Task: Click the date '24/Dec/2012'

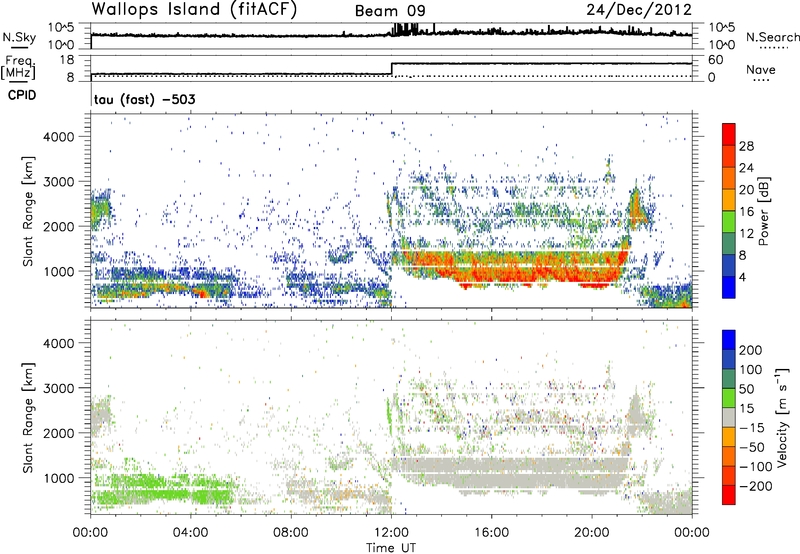Action: click(x=639, y=9)
